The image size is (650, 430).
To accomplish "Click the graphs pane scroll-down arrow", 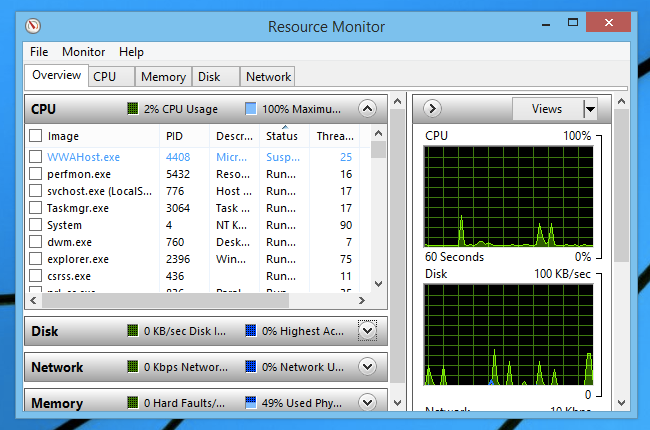I will pos(621,403).
